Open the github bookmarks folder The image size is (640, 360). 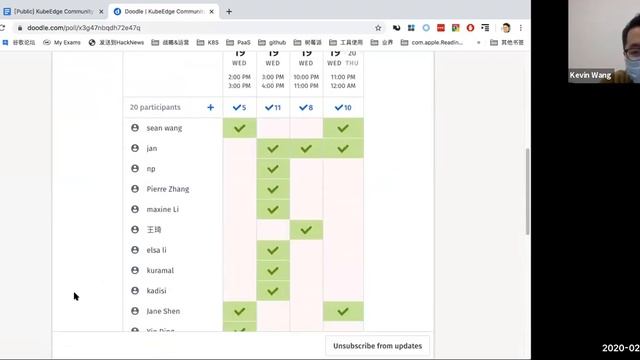[272, 42]
